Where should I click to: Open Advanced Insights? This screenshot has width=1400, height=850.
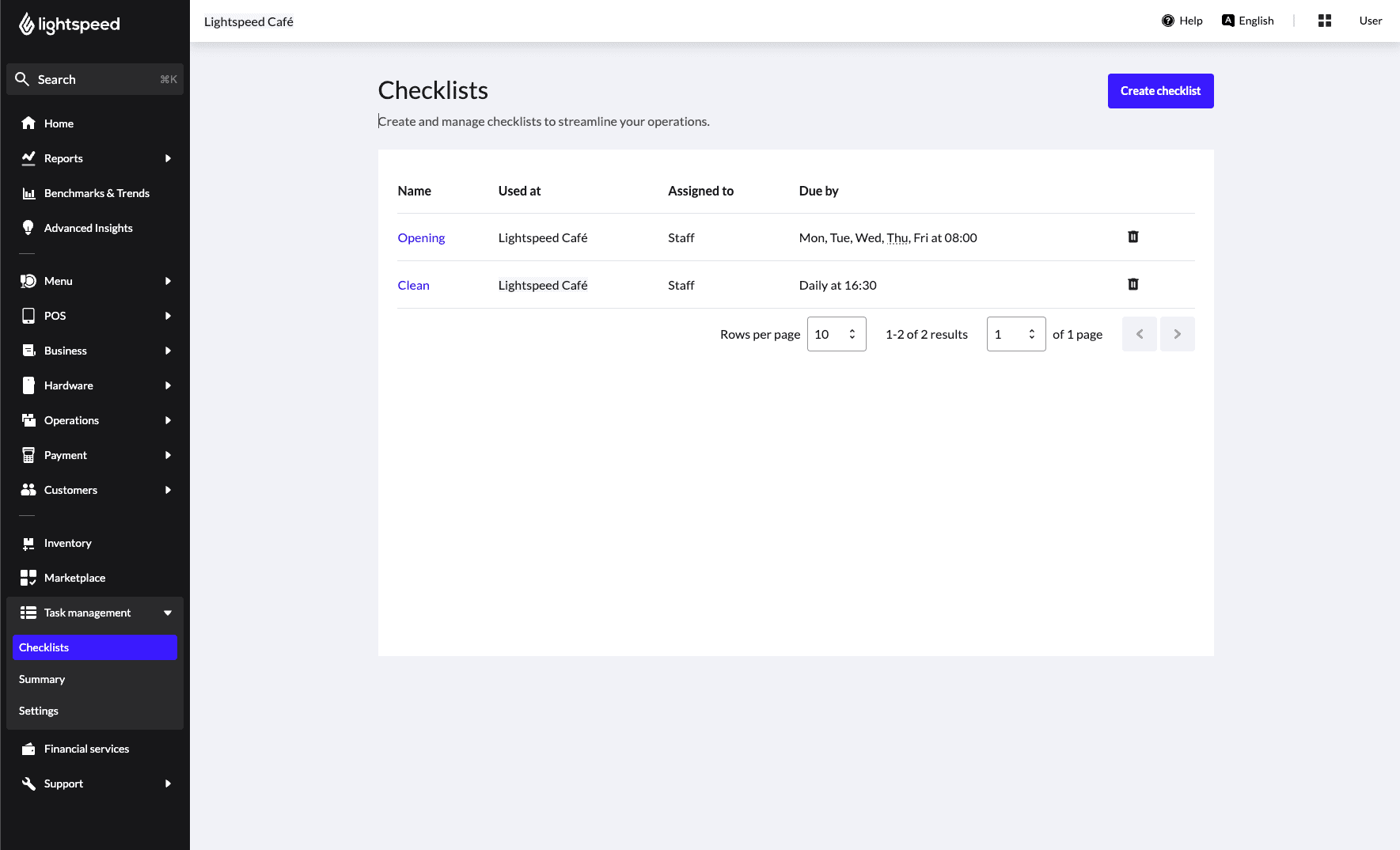[88, 228]
